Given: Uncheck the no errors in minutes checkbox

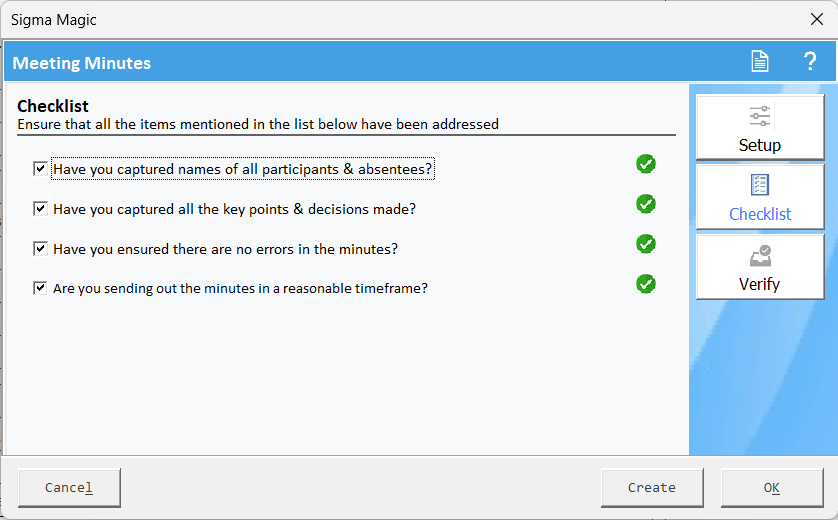Looking at the screenshot, I should coord(40,249).
